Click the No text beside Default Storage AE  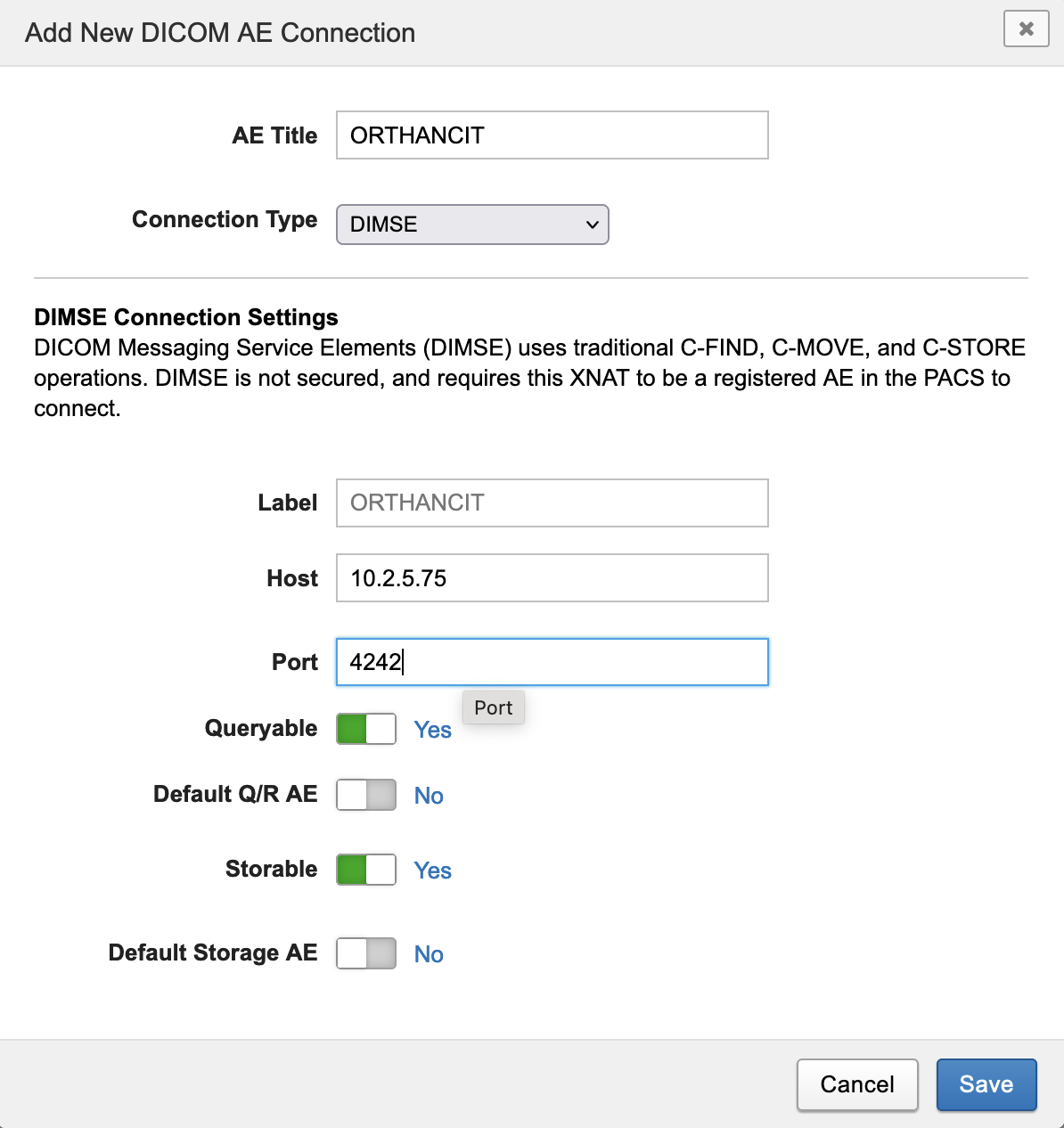pyautogui.click(x=429, y=954)
